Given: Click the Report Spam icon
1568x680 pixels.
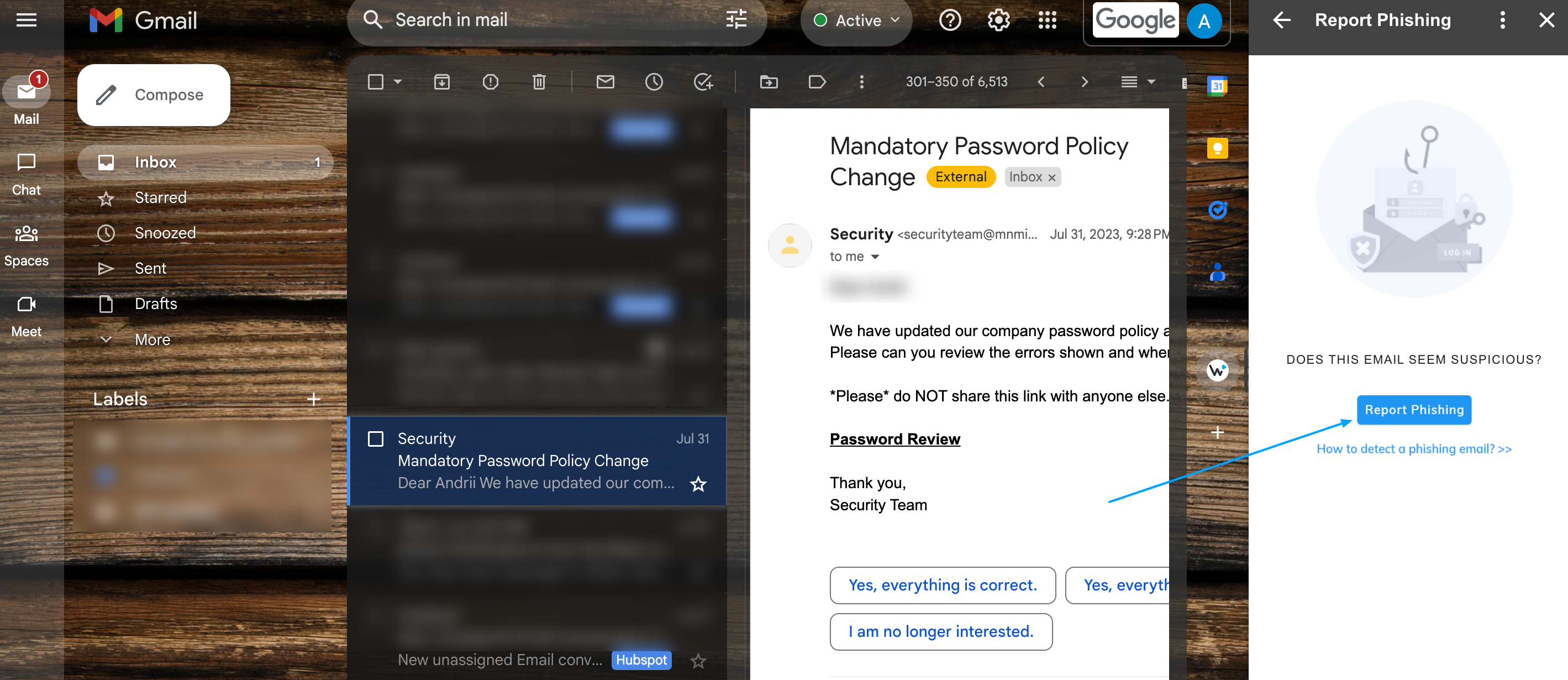Looking at the screenshot, I should click(x=490, y=81).
